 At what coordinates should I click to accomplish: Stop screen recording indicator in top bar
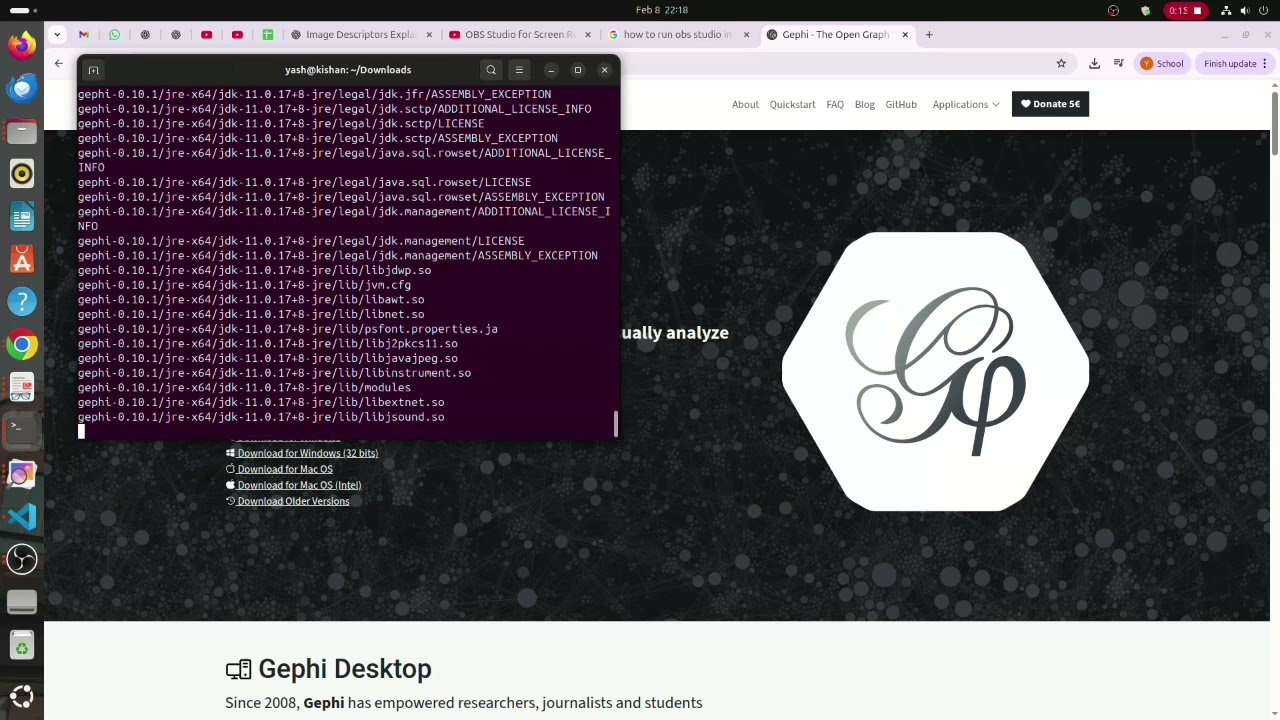[x=1186, y=10]
